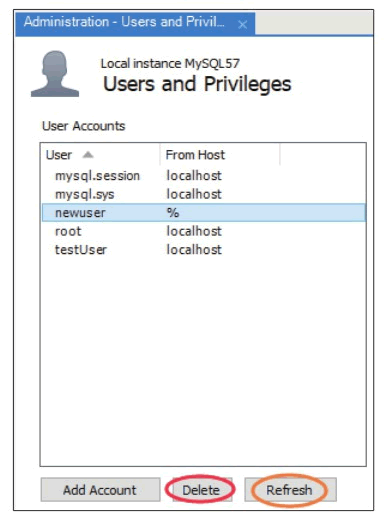Close the Administration Users and Privileges tab
The width and height of the screenshot is (388, 520).
243,24
